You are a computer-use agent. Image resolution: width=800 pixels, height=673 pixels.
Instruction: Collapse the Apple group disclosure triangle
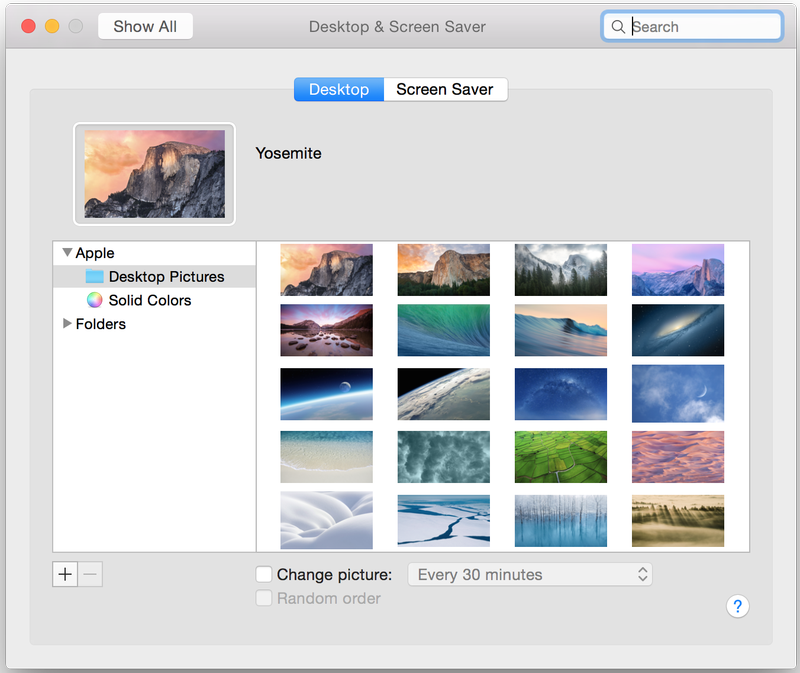(67, 252)
